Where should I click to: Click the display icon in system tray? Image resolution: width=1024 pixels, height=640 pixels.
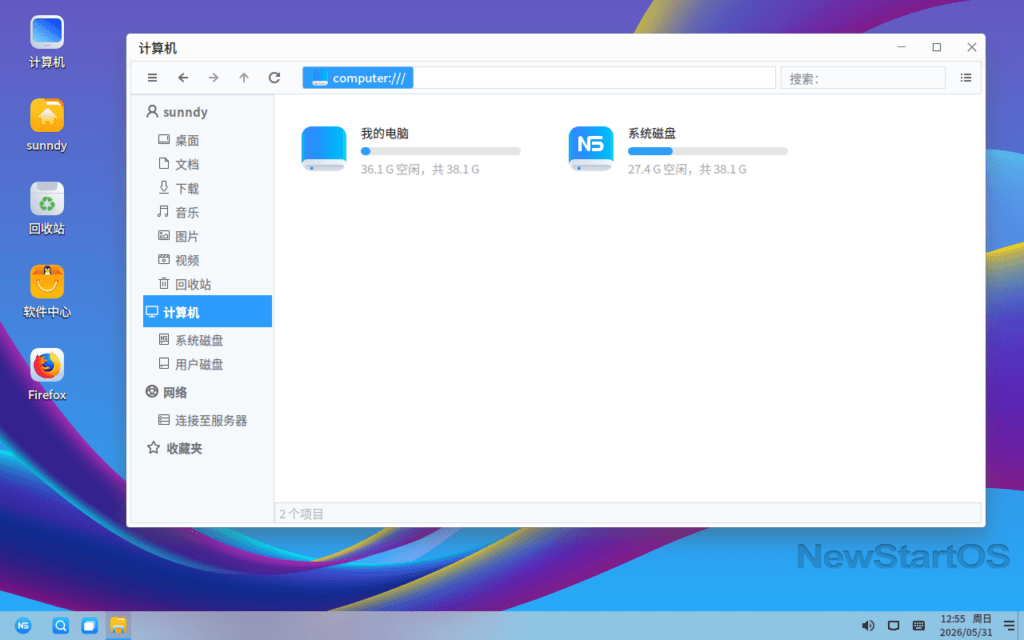point(893,626)
